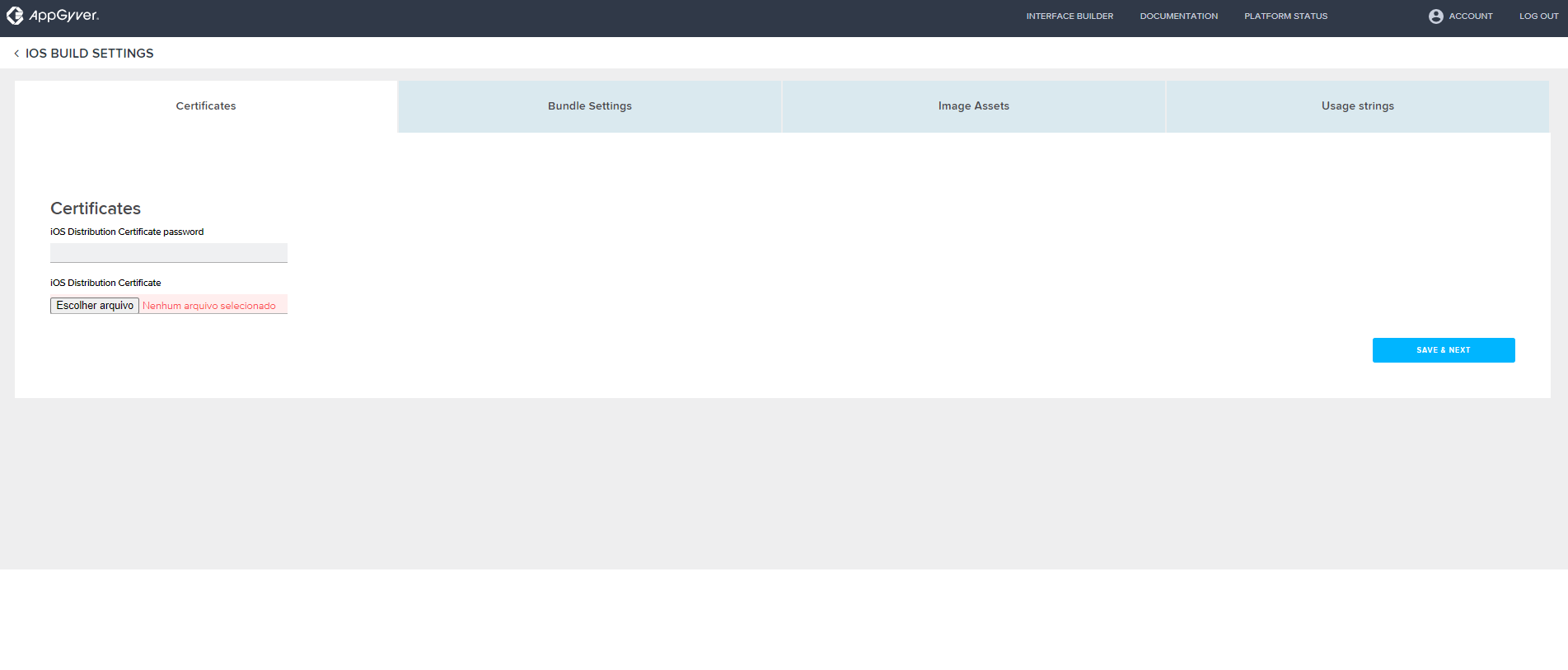Open Interface Builder from top navigation

(1070, 16)
